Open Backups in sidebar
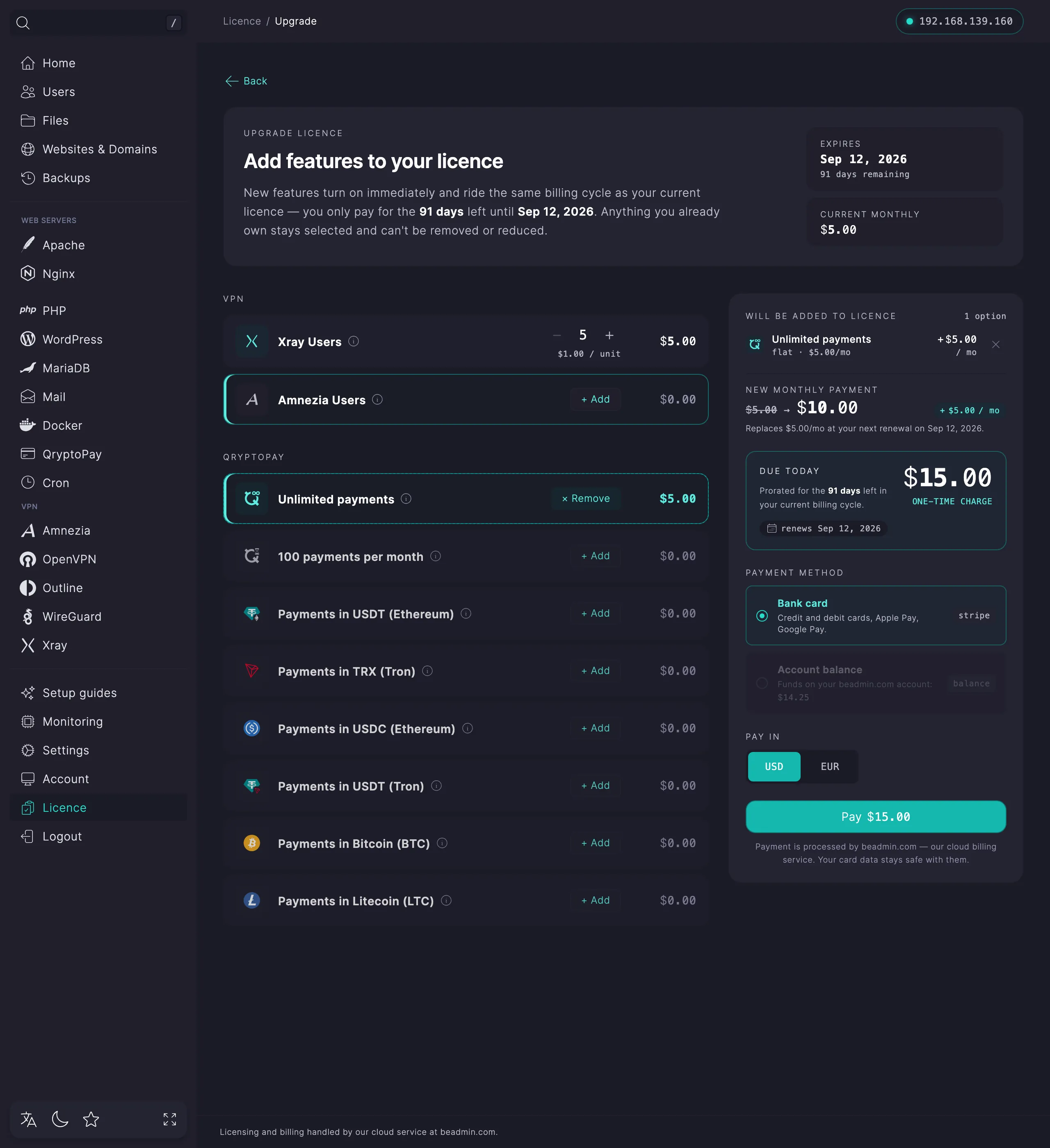This screenshot has height=1148, width=1050. pos(98,178)
